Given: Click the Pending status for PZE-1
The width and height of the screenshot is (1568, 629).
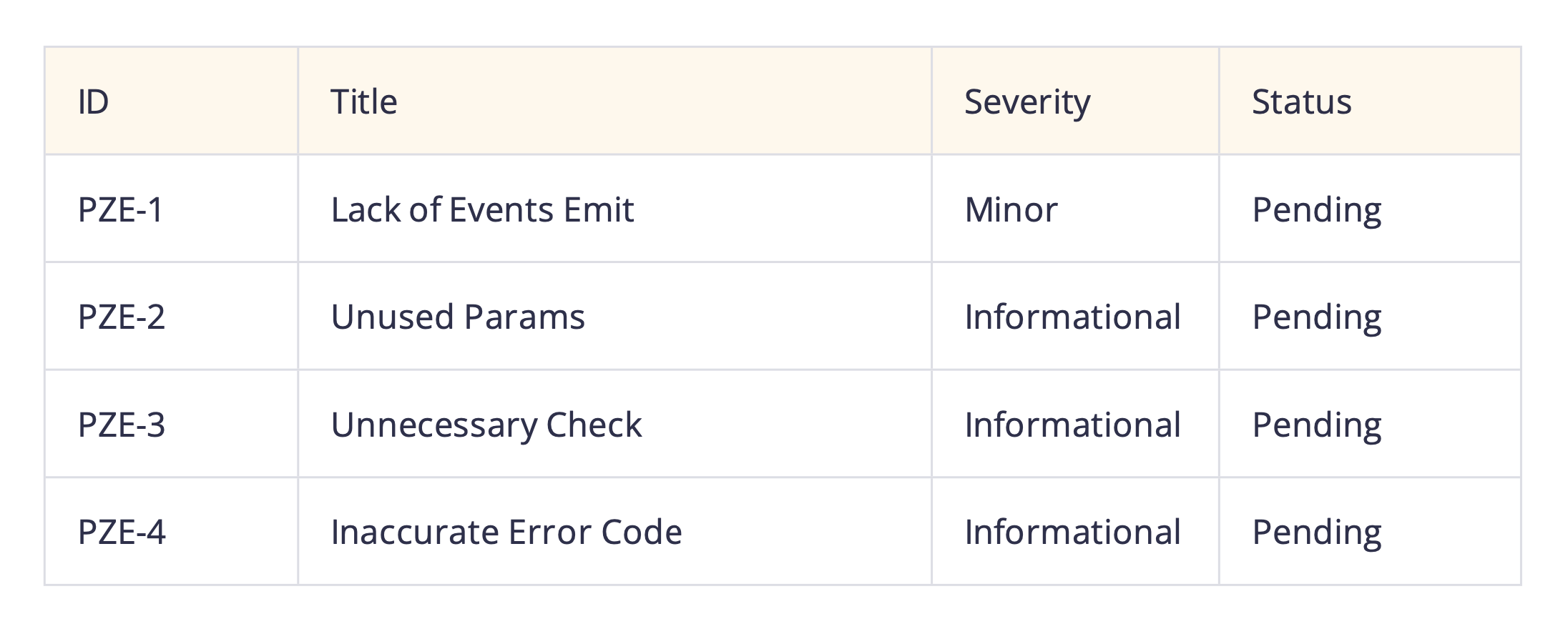Looking at the screenshot, I should pyautogui.click(x=1317, y=209).
